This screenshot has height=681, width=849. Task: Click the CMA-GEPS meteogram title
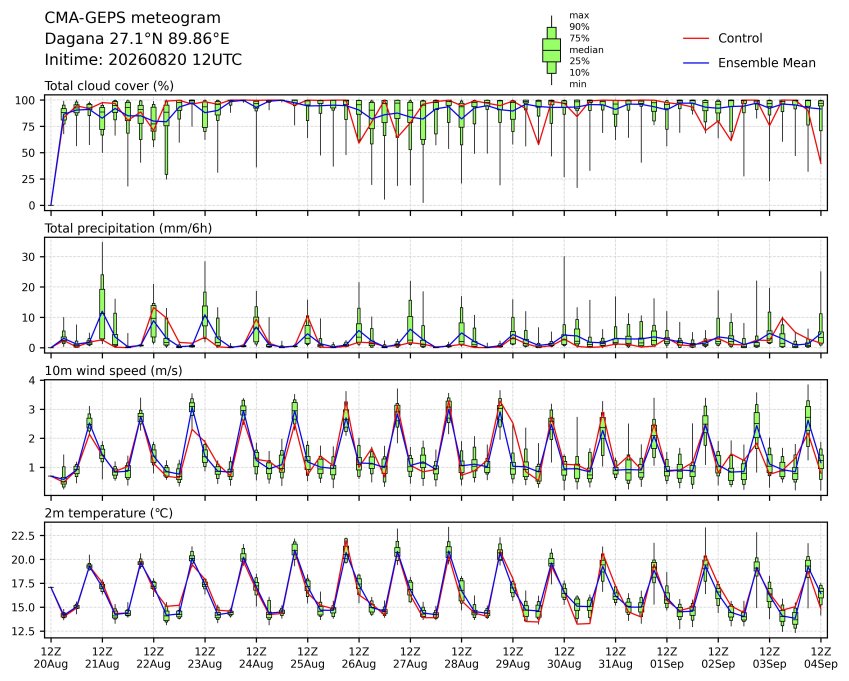tap(133, 18)
